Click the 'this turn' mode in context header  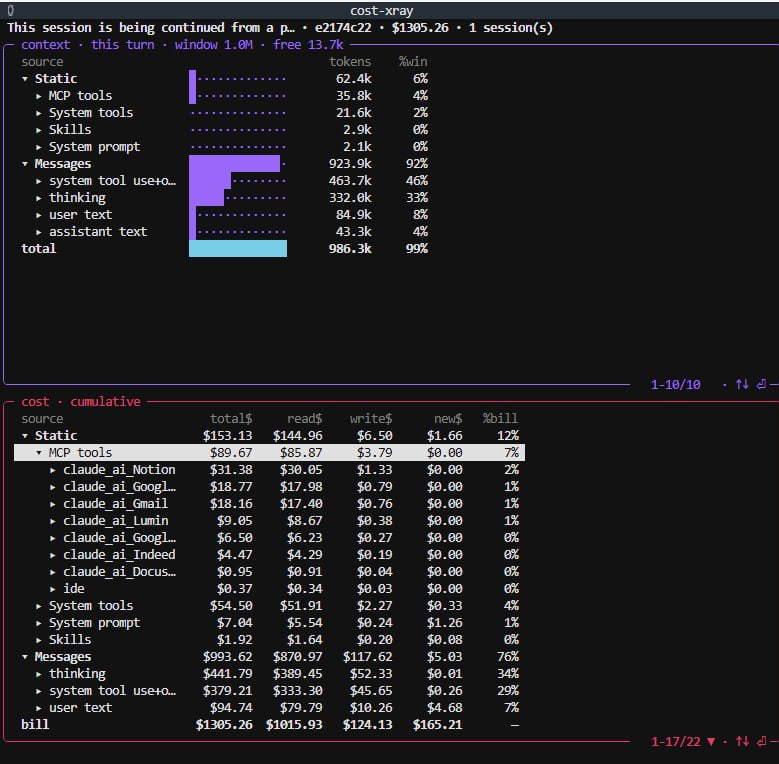(122, 45)
